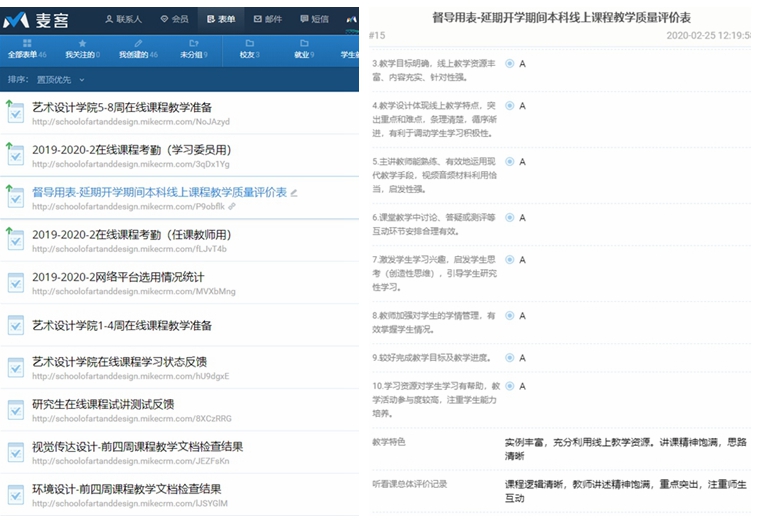The width and height of the screenshot is (758, 526).
Task: Click the 我创建的 pencil icon
Action: click(x=137, y=44)
